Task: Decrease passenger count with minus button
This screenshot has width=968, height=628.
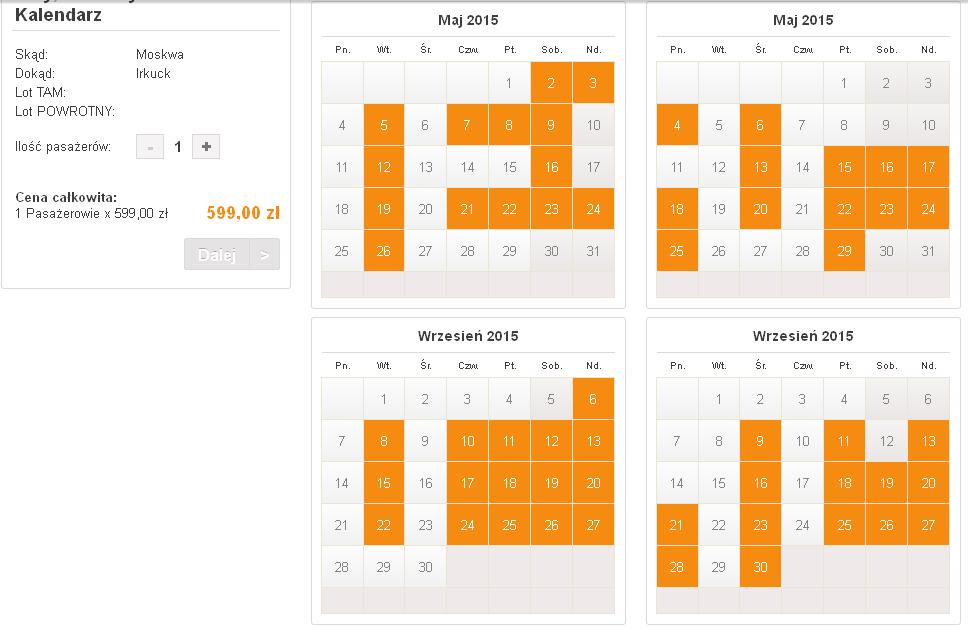Action: click(150, 147)
